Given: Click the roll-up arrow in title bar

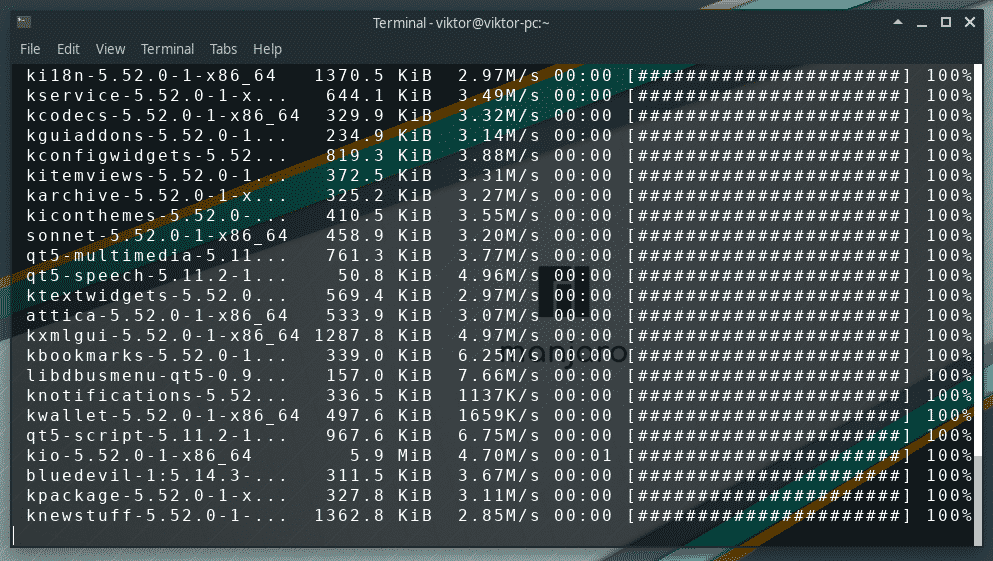Looking at the screenshot, I should (x=898, y=22).
